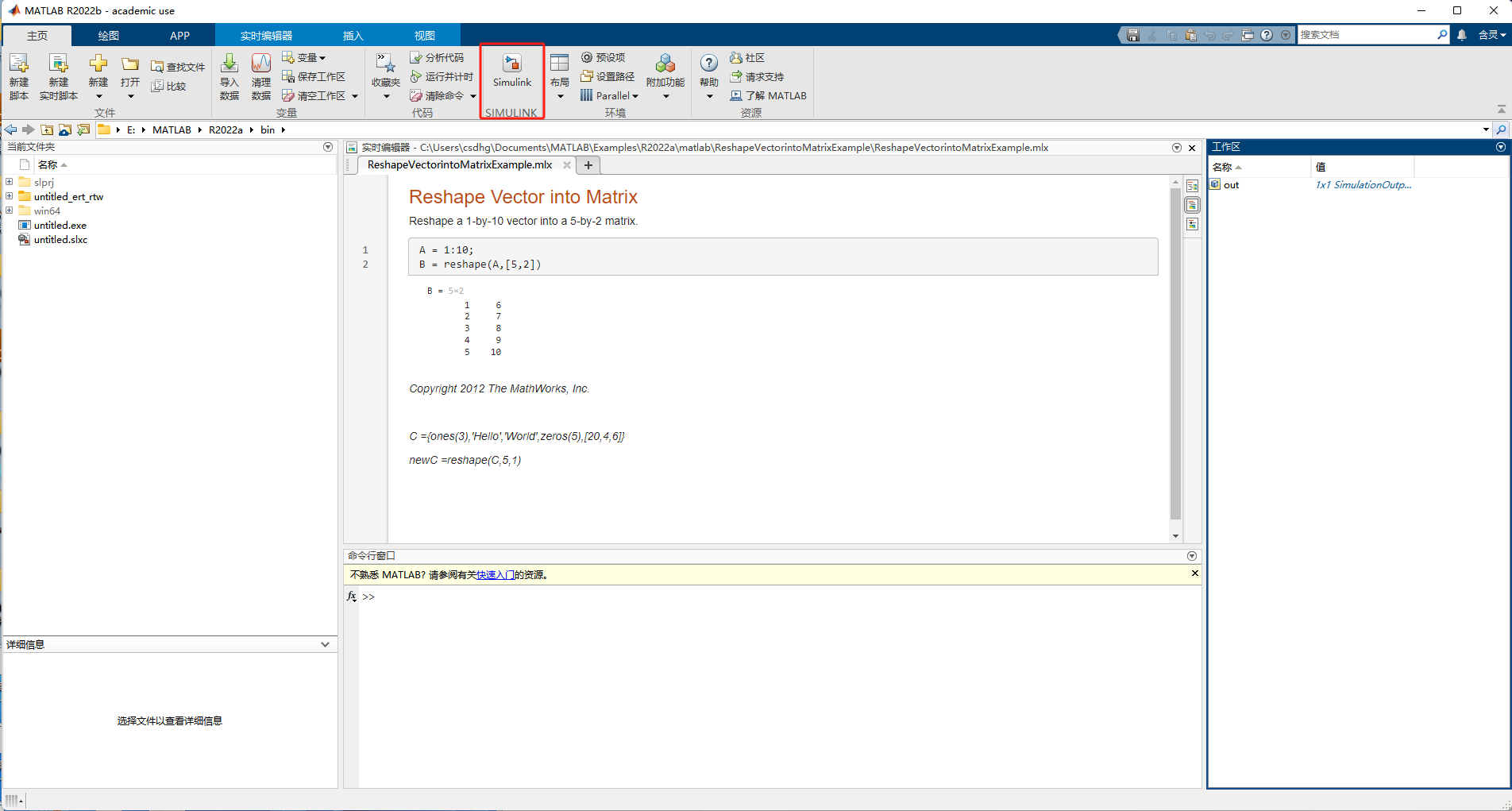Click the switch windows icon in quick access toolbar
1512x811 pixels.
[x=1248, y=35]
